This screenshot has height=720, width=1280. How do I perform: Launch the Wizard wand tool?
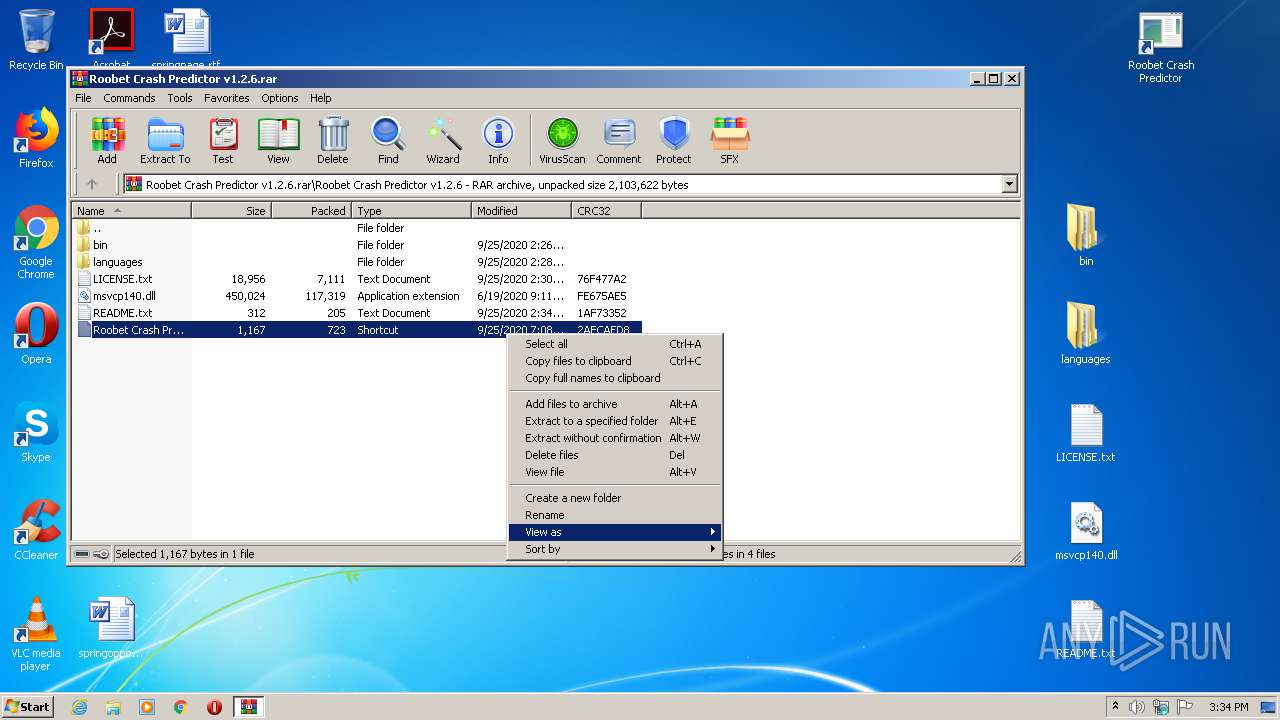click(443, 140)
